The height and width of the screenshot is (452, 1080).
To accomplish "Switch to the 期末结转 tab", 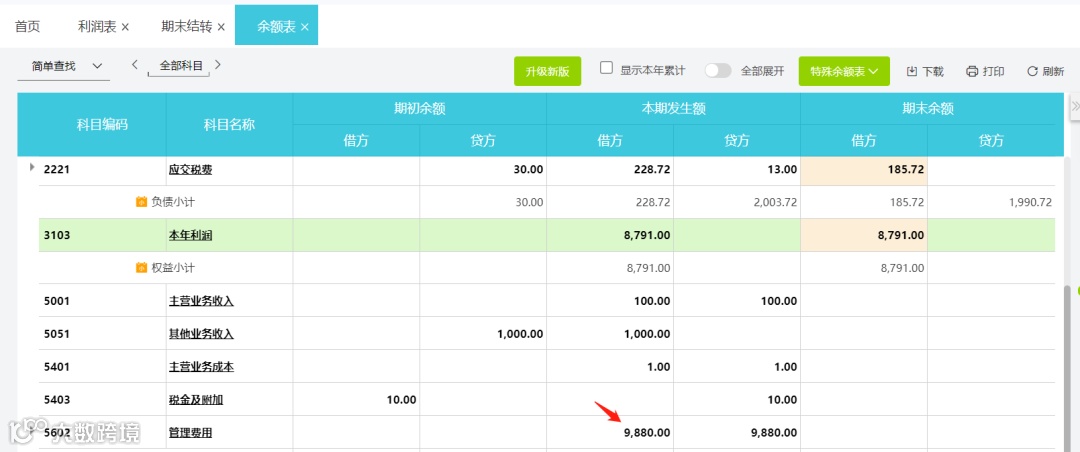I will 187,26.
